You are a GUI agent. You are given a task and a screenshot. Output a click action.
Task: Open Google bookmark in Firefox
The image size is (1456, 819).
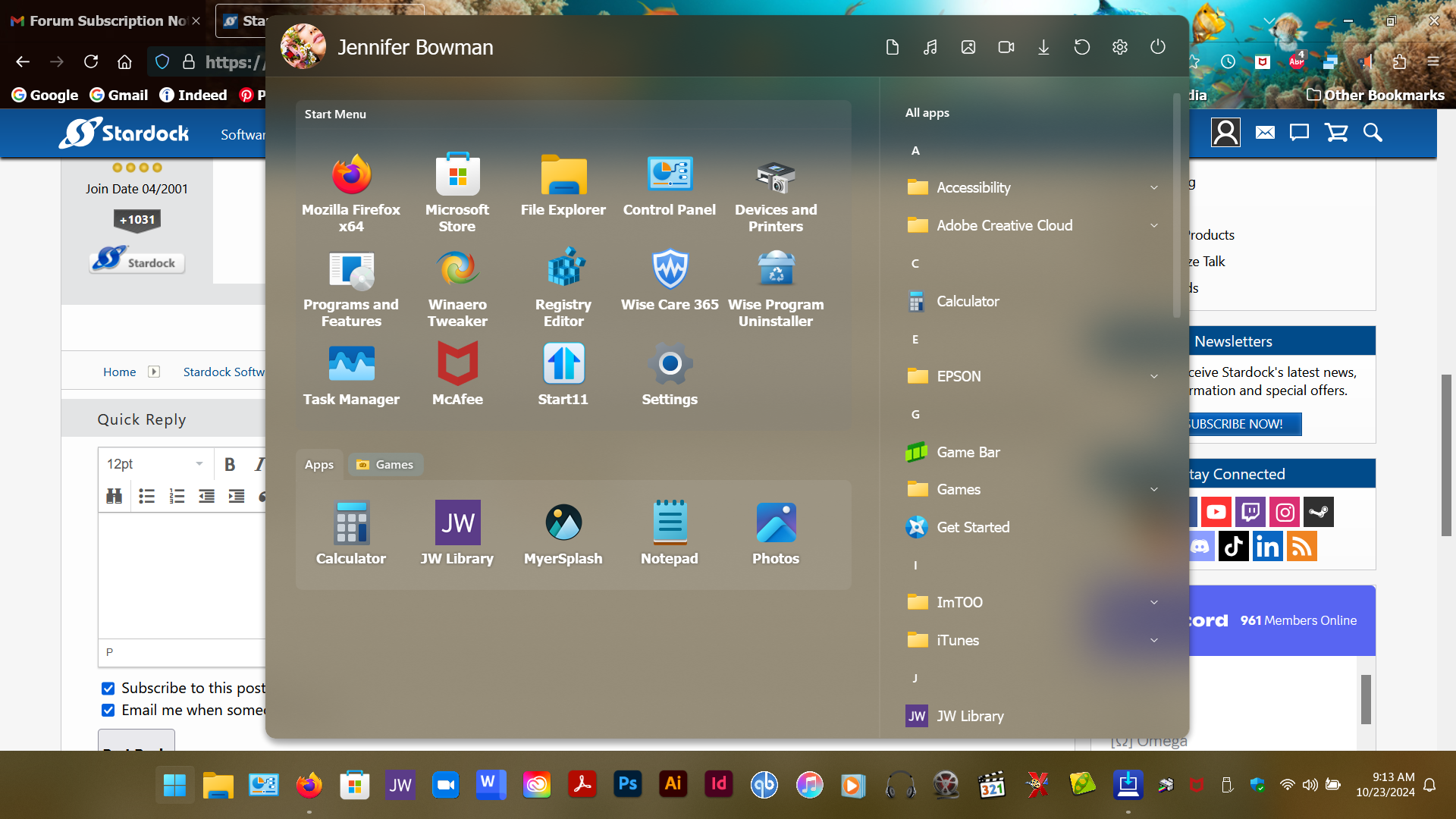pyautogui.click(x=45, y=95)
